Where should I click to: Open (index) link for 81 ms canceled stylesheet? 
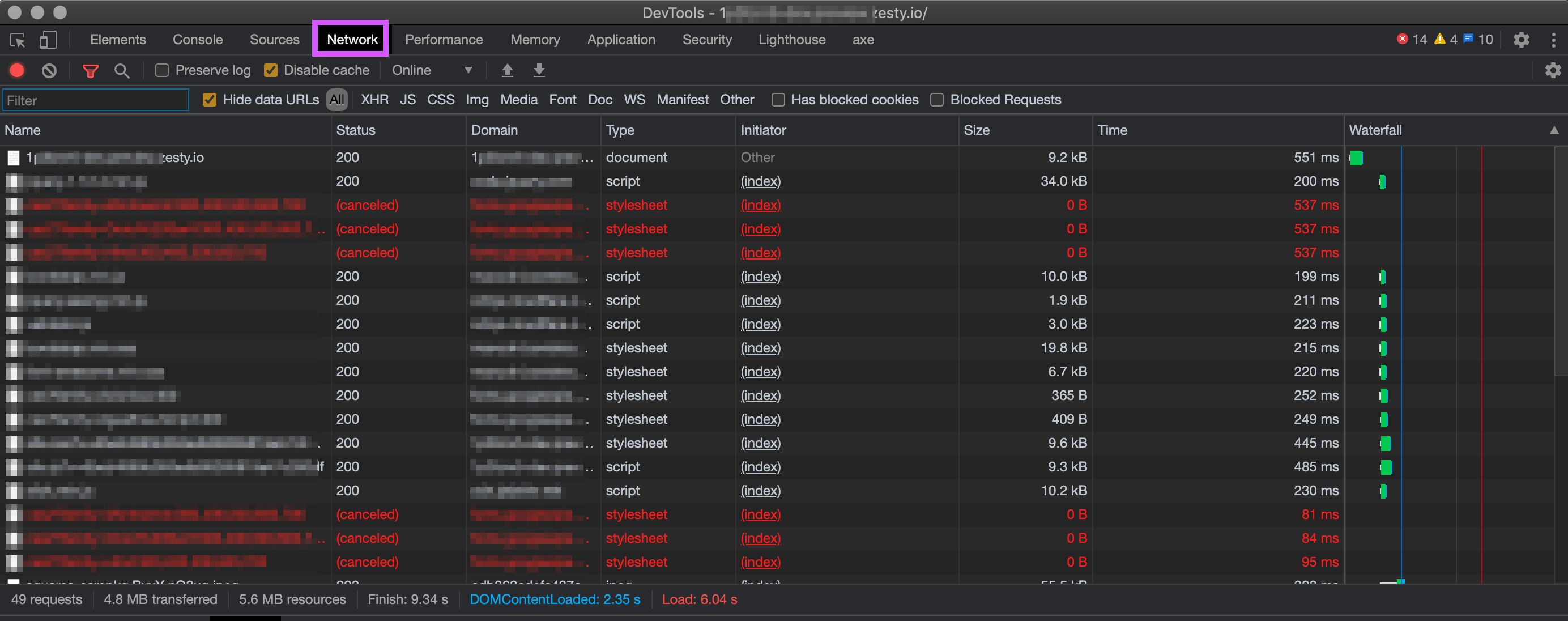pyautogui.click(x=760, y=515)
